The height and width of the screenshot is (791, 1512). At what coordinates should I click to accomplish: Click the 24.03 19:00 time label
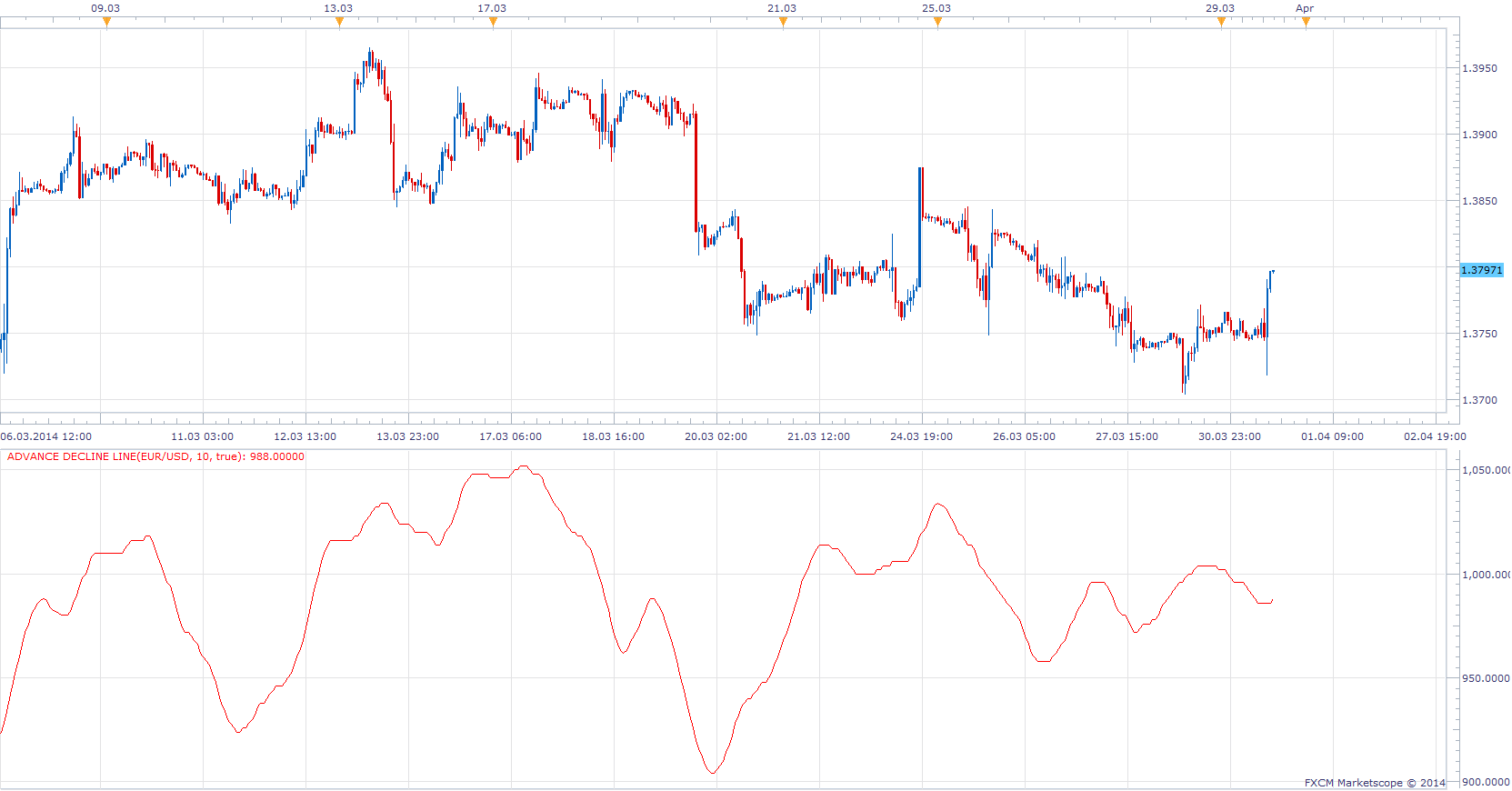click(921, 436)
